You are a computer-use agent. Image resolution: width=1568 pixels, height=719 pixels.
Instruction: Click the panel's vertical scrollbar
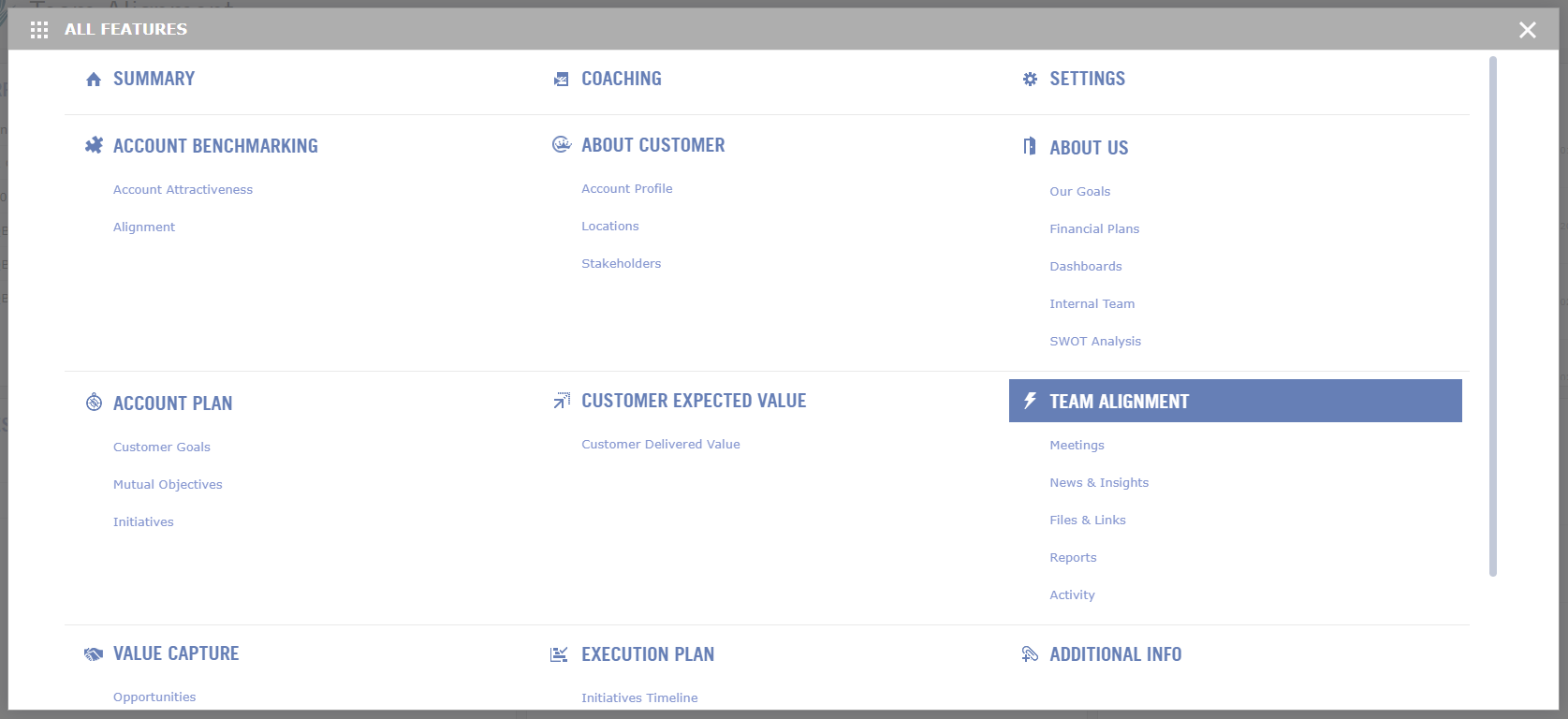(1493, 316)
